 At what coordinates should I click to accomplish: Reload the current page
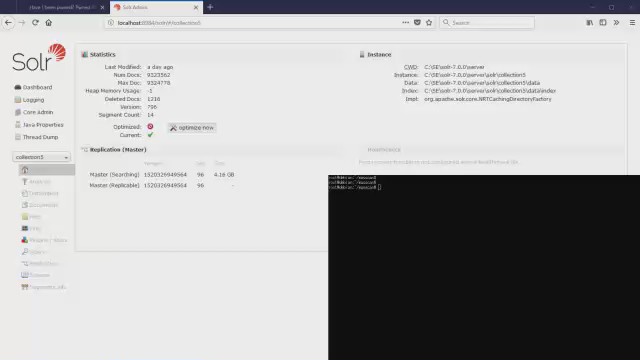point(35,23)
